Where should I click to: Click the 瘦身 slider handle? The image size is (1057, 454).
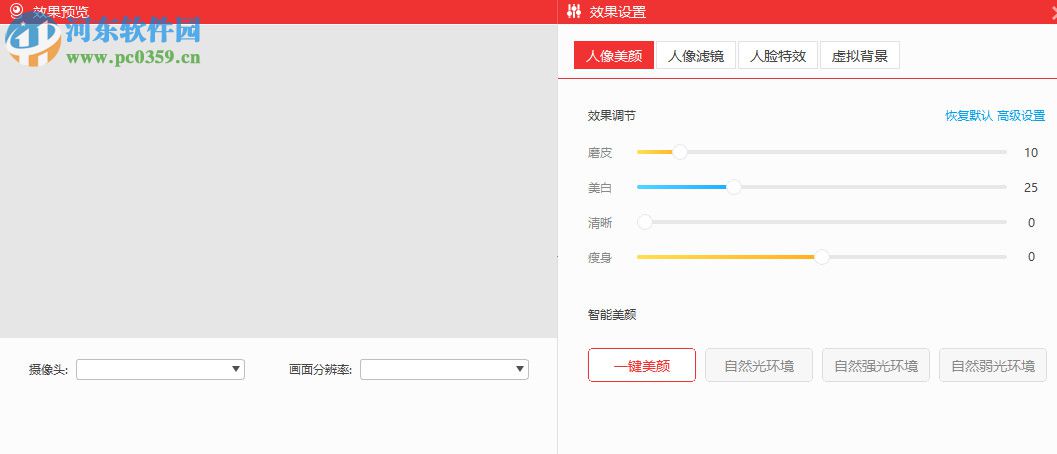click(x=821, y=257)
